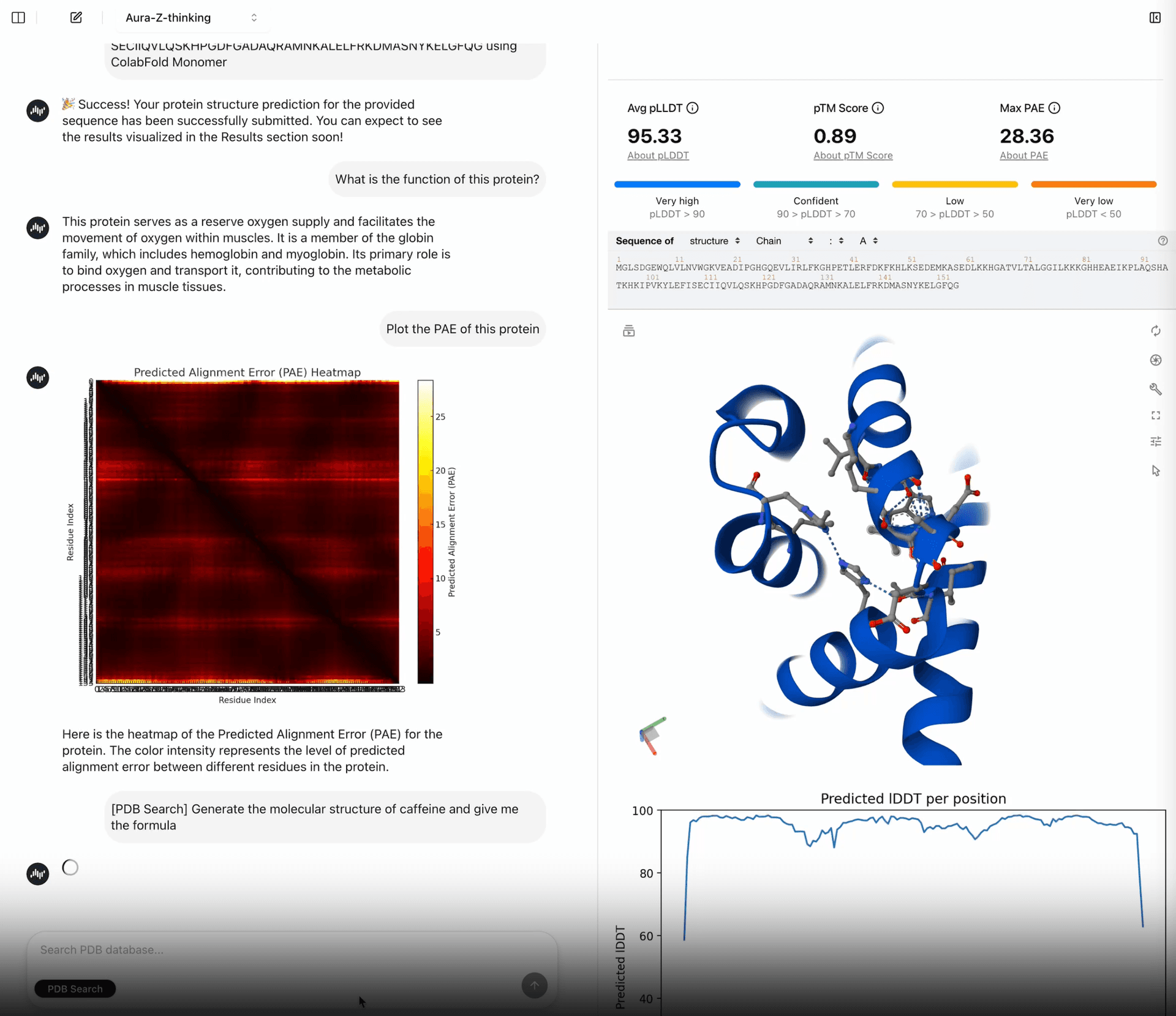Open viewer settings sliders icon
Image resolution: width=1176 pixels, height=1016 pixels.
pos(1155,442)
